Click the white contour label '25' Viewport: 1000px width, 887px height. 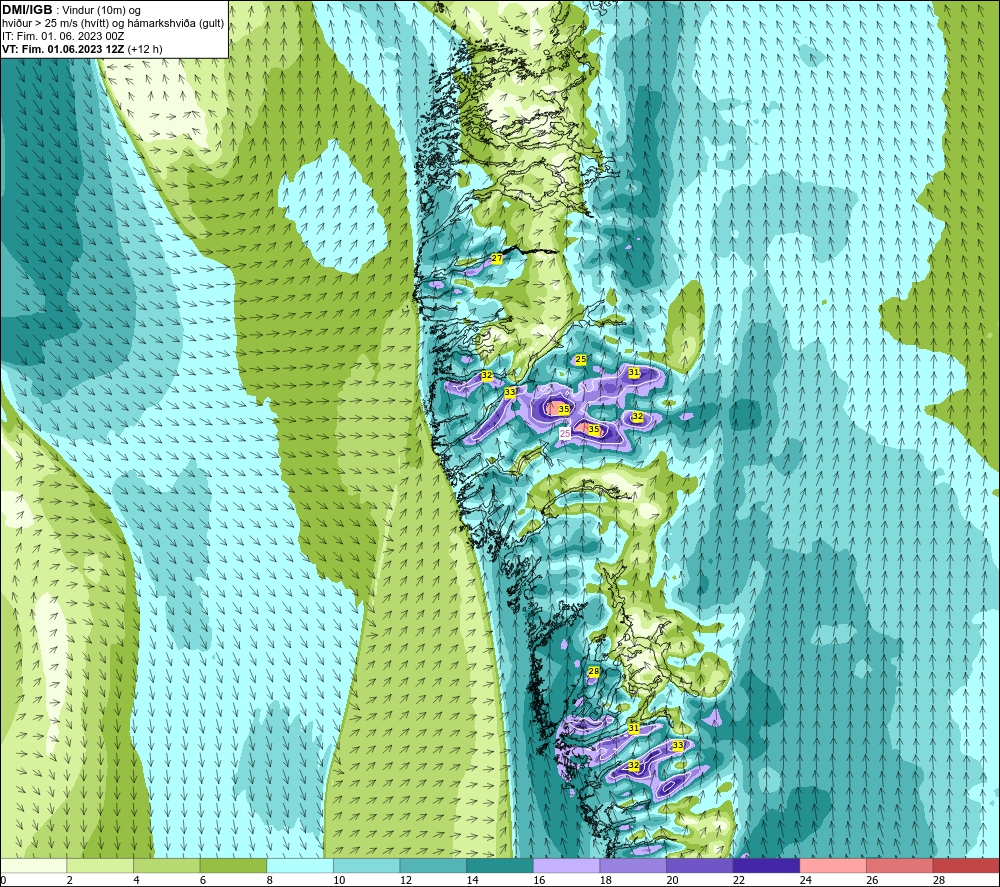coord(565,433)
